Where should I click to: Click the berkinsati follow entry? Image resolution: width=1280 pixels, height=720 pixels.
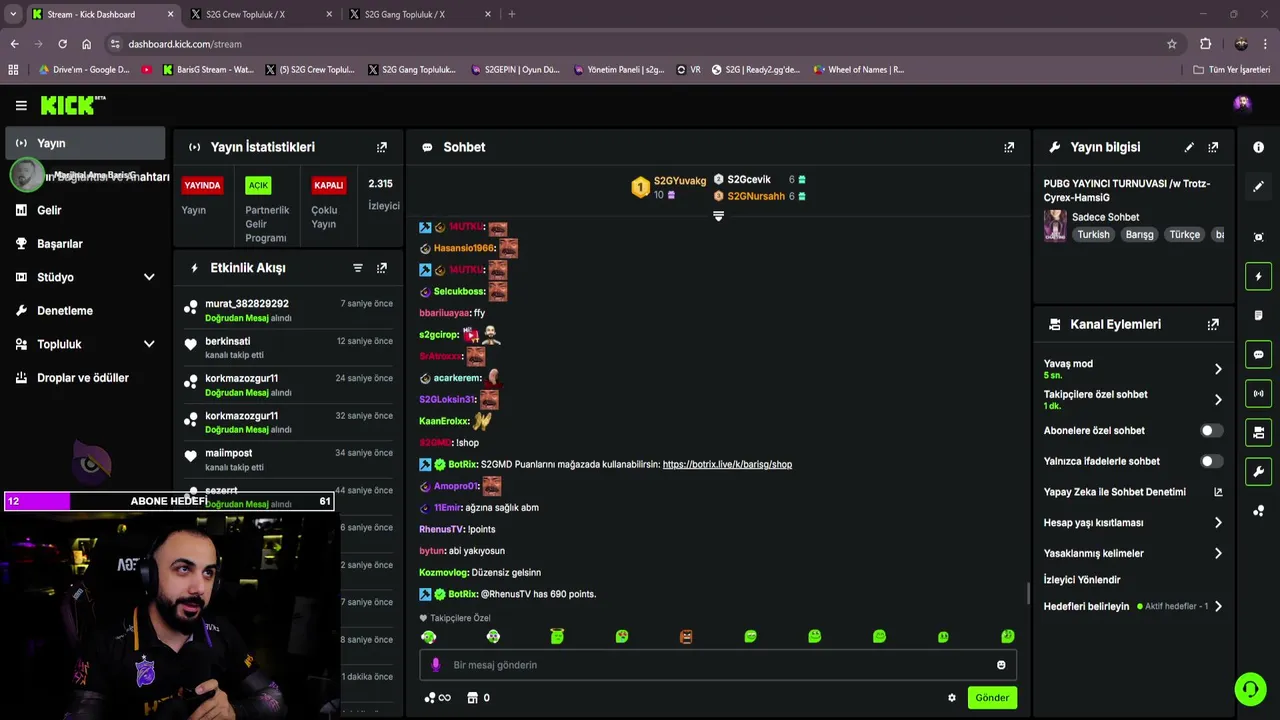point(288,348)
